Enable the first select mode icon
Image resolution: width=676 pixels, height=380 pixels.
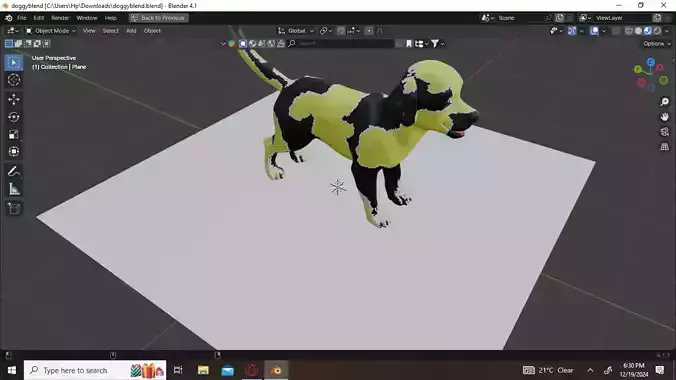(9, 44)
